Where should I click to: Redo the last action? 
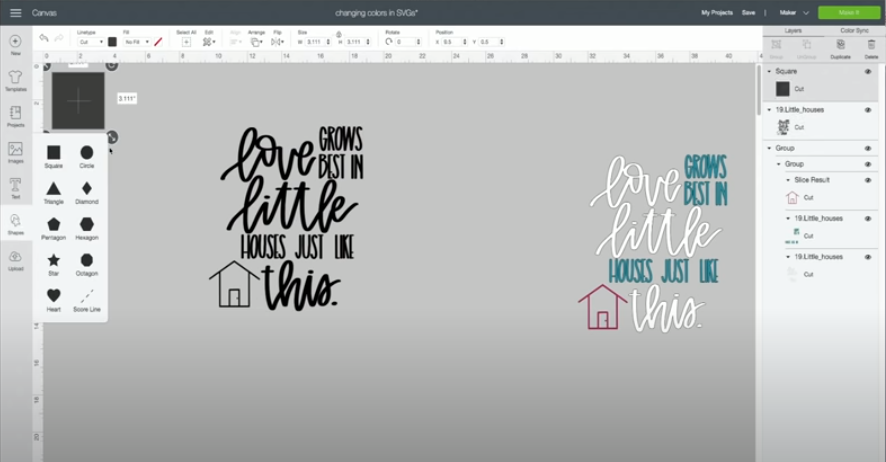coord(58,38)
